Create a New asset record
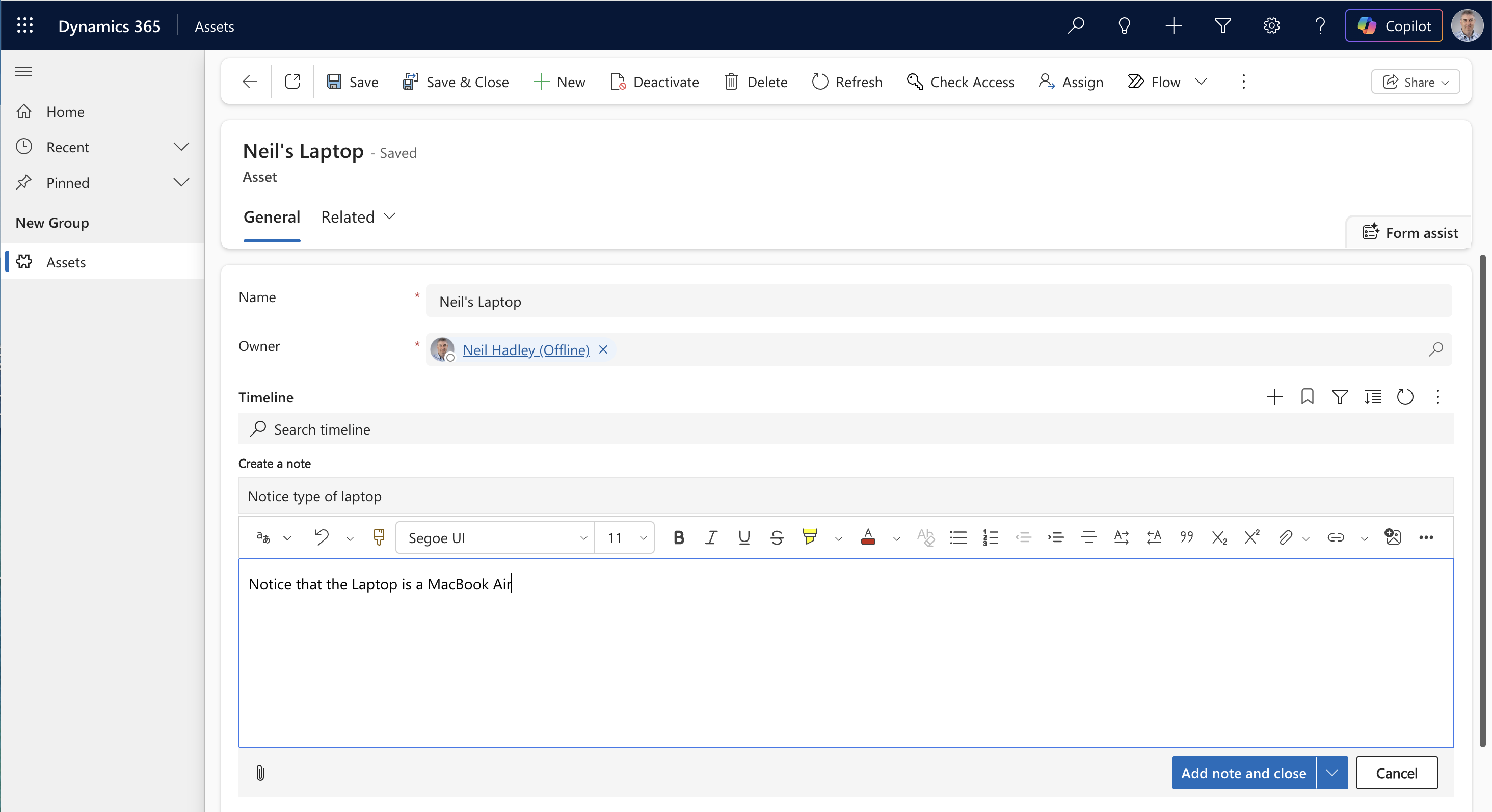The image size is (1492, 812). click(x=559, y=82)
